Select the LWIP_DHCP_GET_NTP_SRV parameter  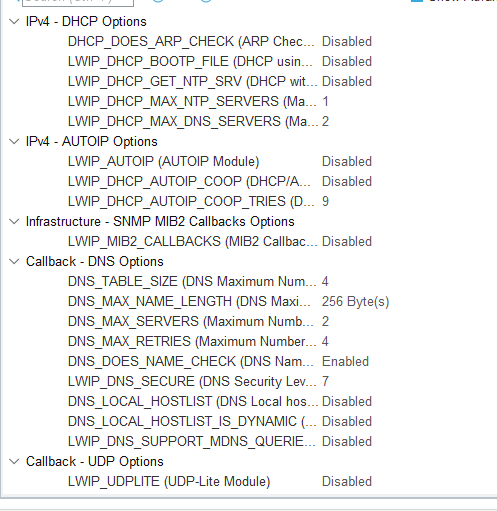click(192, 82)
